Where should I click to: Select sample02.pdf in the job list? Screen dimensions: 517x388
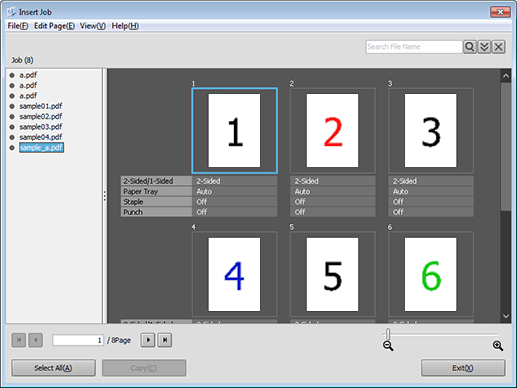click(x=41, y=116)
